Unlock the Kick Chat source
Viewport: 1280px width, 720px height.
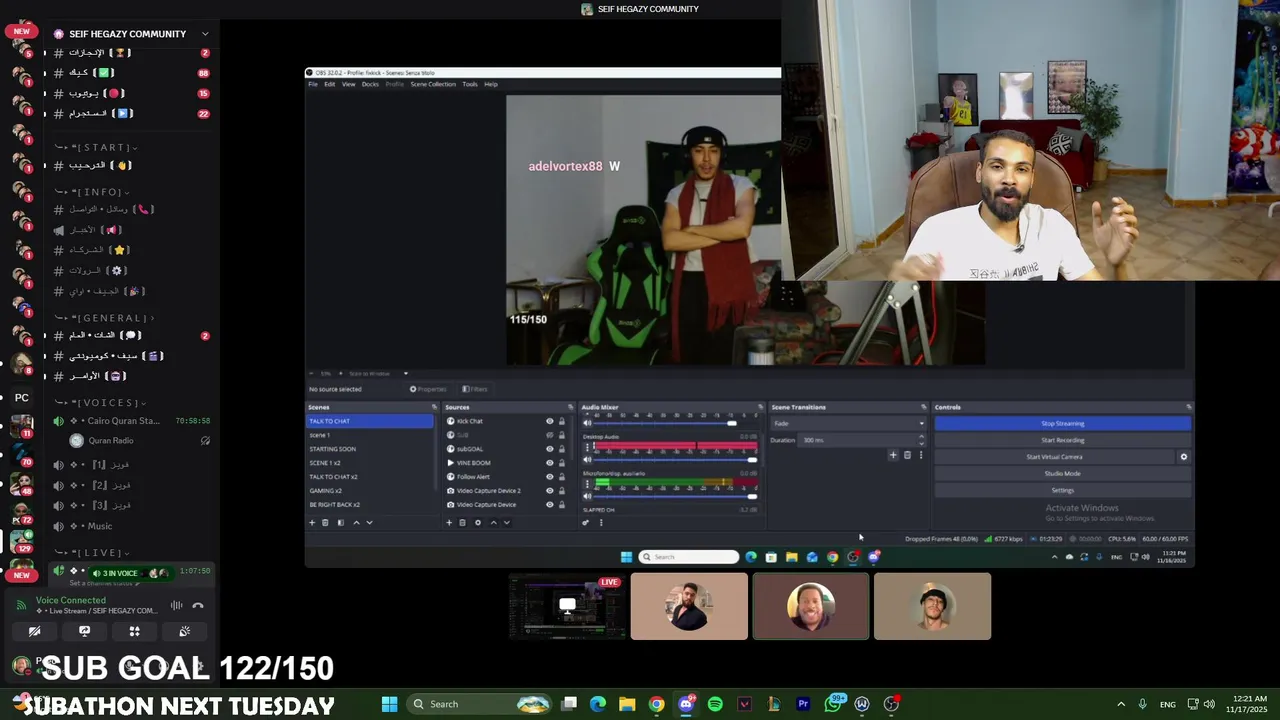point(561,421)
